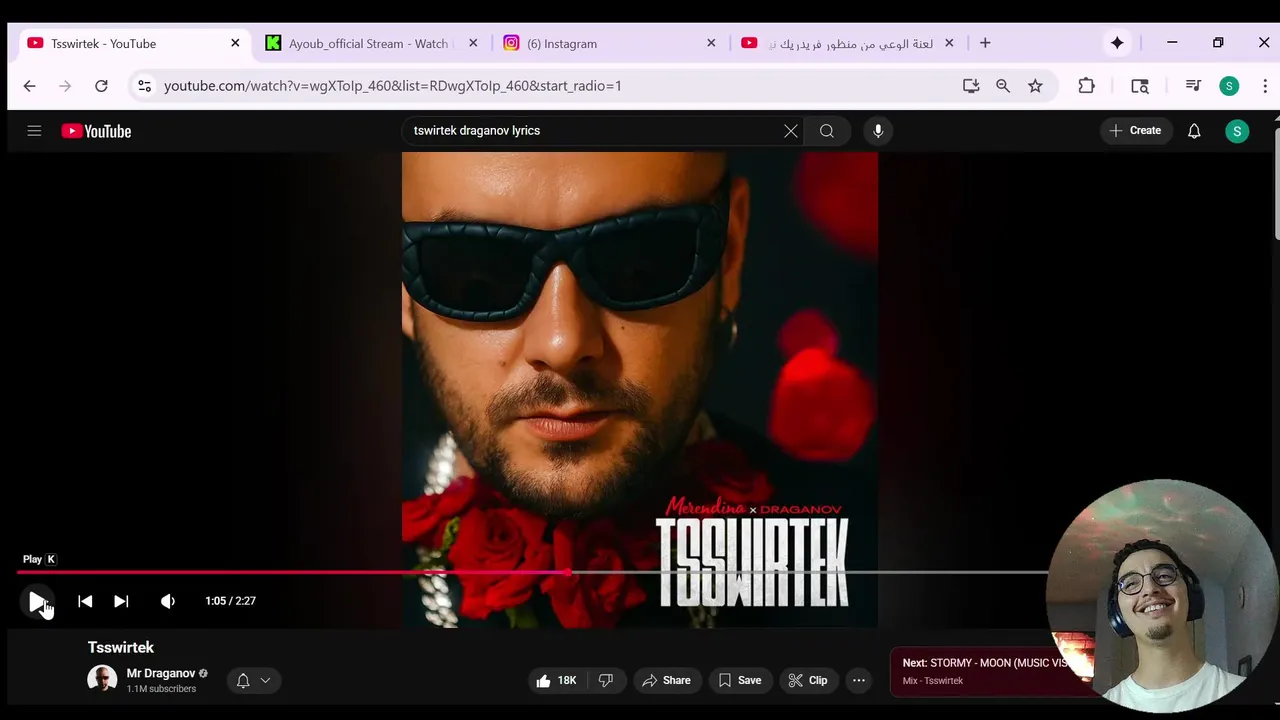Clear the YouTube search query
The image size is (1280, 720).
click(x=791, y=131)
